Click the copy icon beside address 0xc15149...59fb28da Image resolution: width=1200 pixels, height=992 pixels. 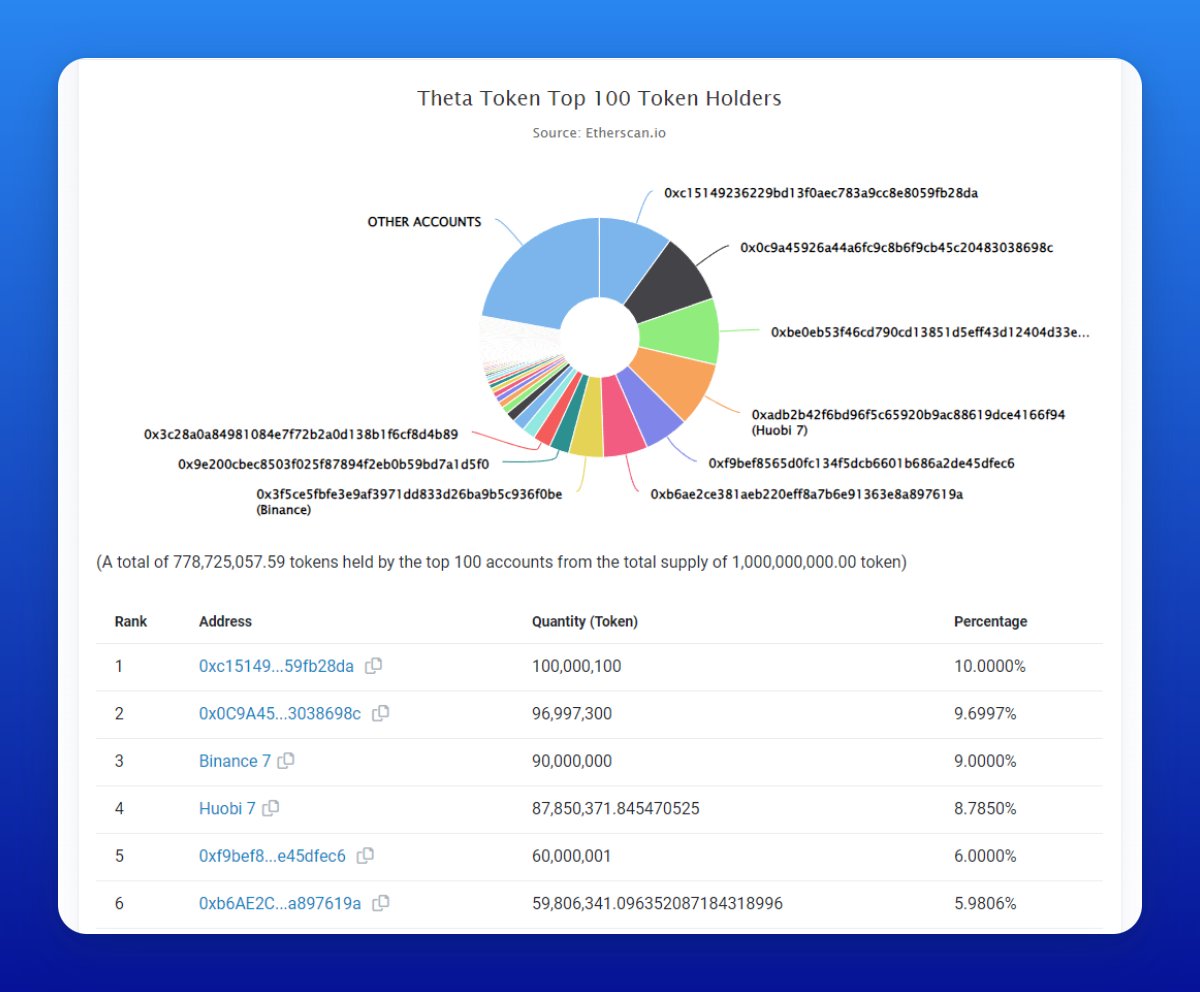373,666
